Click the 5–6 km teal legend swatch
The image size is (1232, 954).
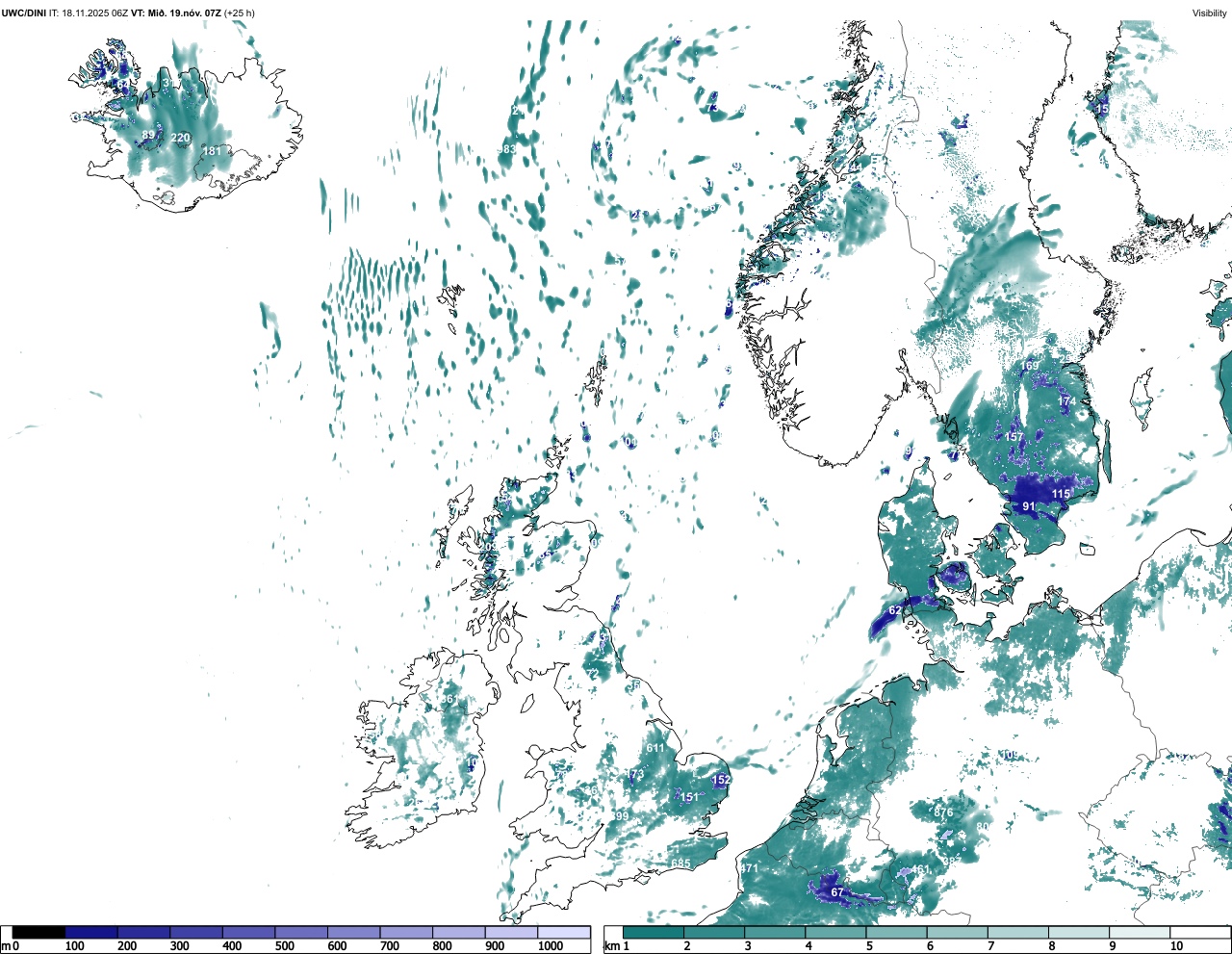click(896, 932)
